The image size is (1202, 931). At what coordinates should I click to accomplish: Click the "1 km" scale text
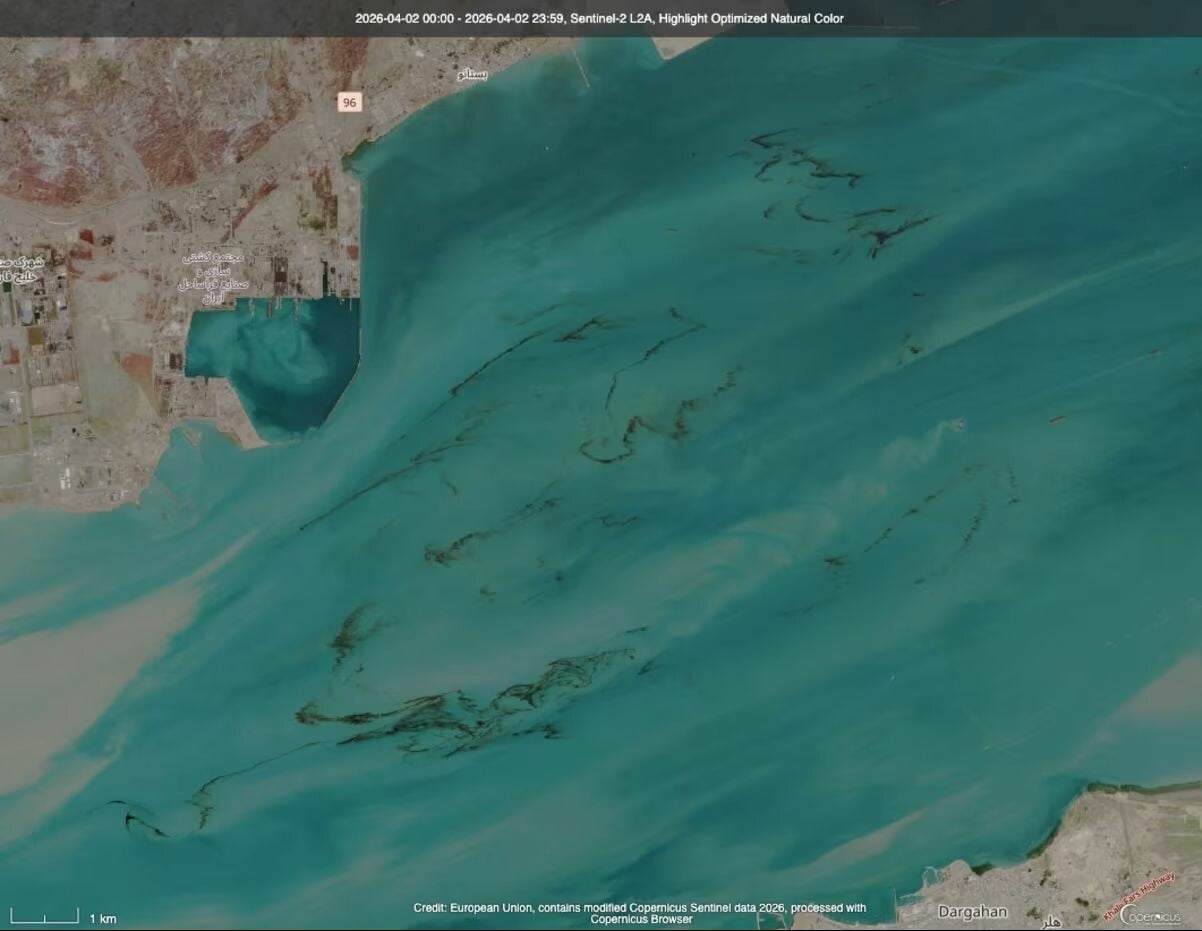click(103, 919)
